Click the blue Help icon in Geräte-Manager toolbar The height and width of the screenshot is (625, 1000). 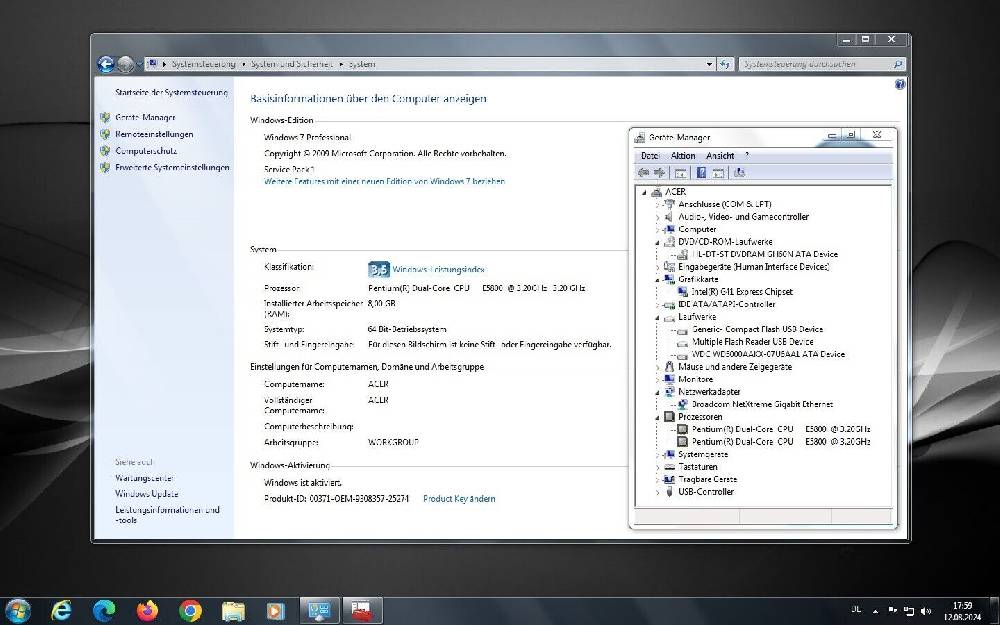(701, 173)
